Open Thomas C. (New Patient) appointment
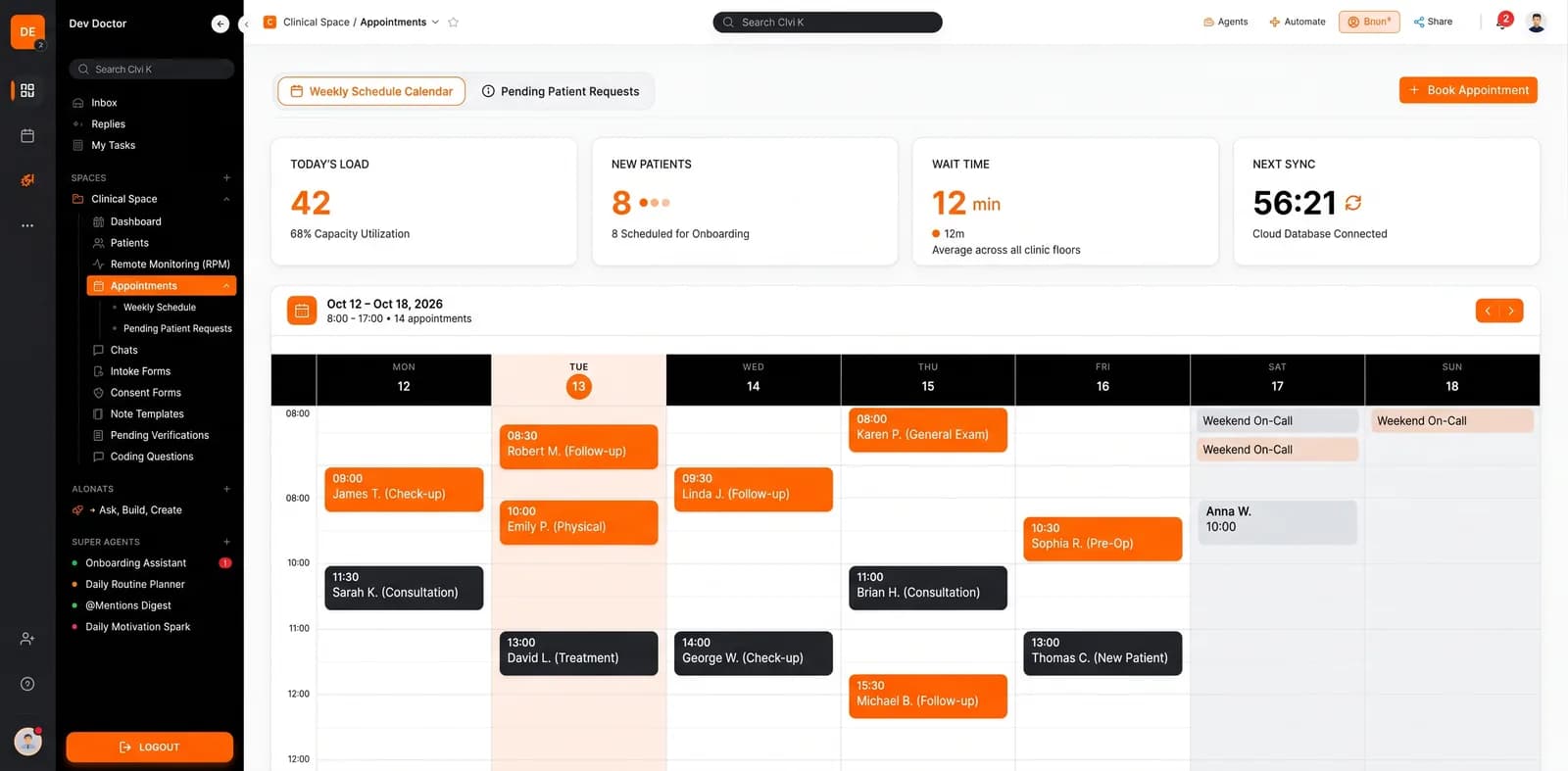1568x771 pixels. point(1102,653)
